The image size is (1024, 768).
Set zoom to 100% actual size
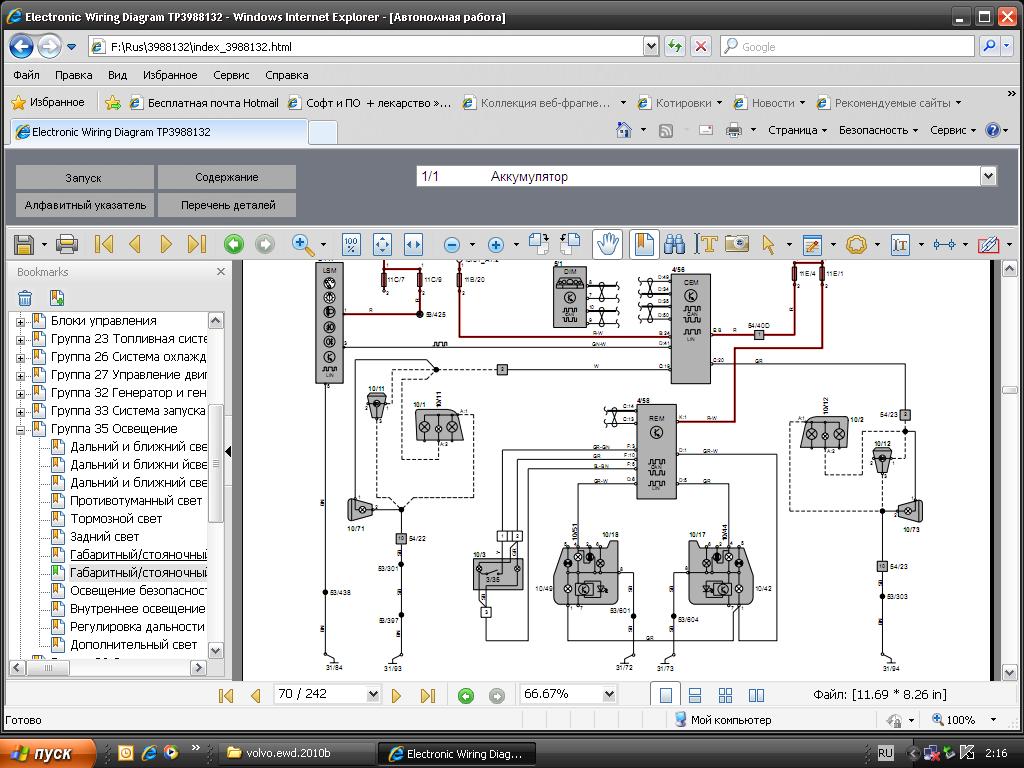[x=351, y=244]
